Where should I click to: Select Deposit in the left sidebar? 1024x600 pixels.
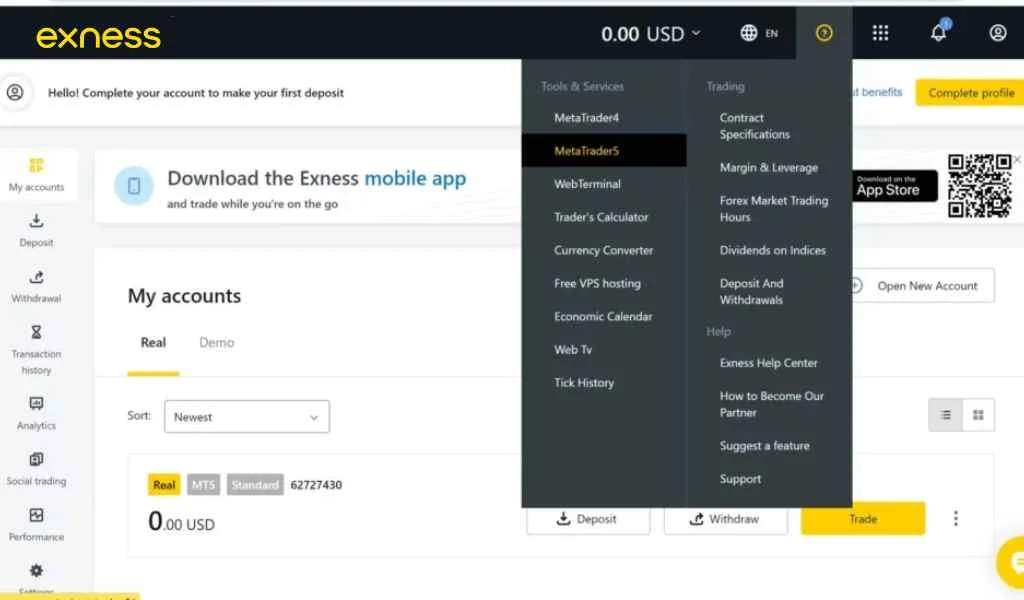click(x=36, y=230)
